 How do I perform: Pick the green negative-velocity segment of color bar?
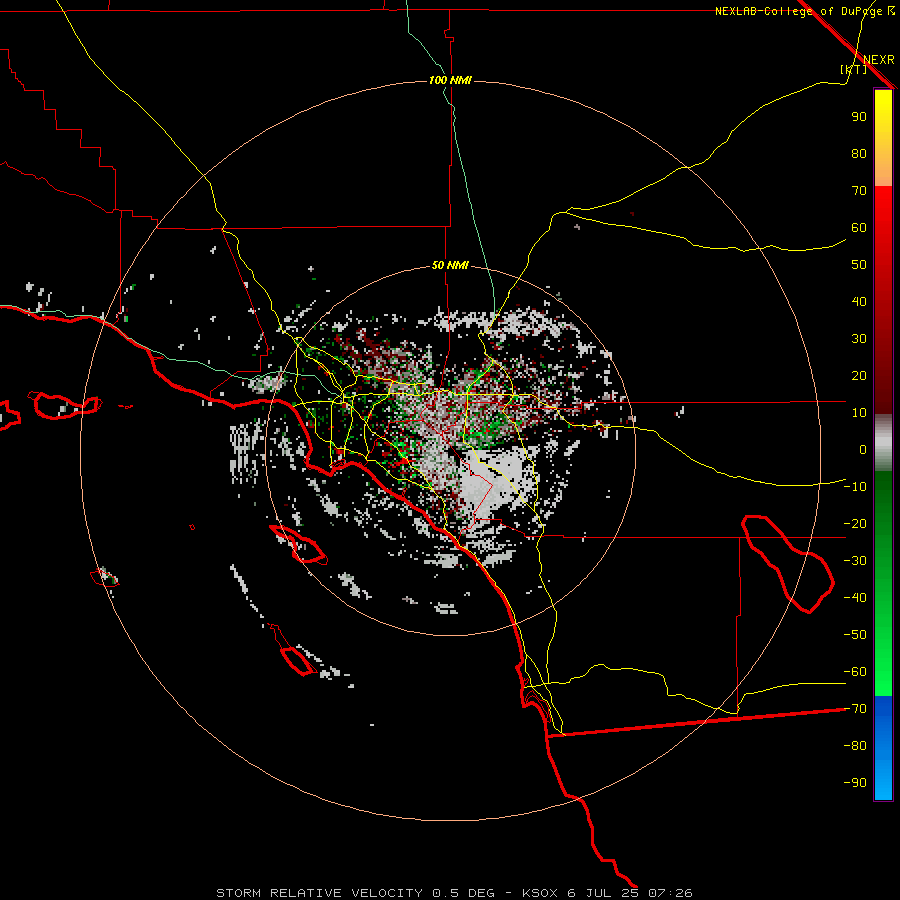click(883, 583)
